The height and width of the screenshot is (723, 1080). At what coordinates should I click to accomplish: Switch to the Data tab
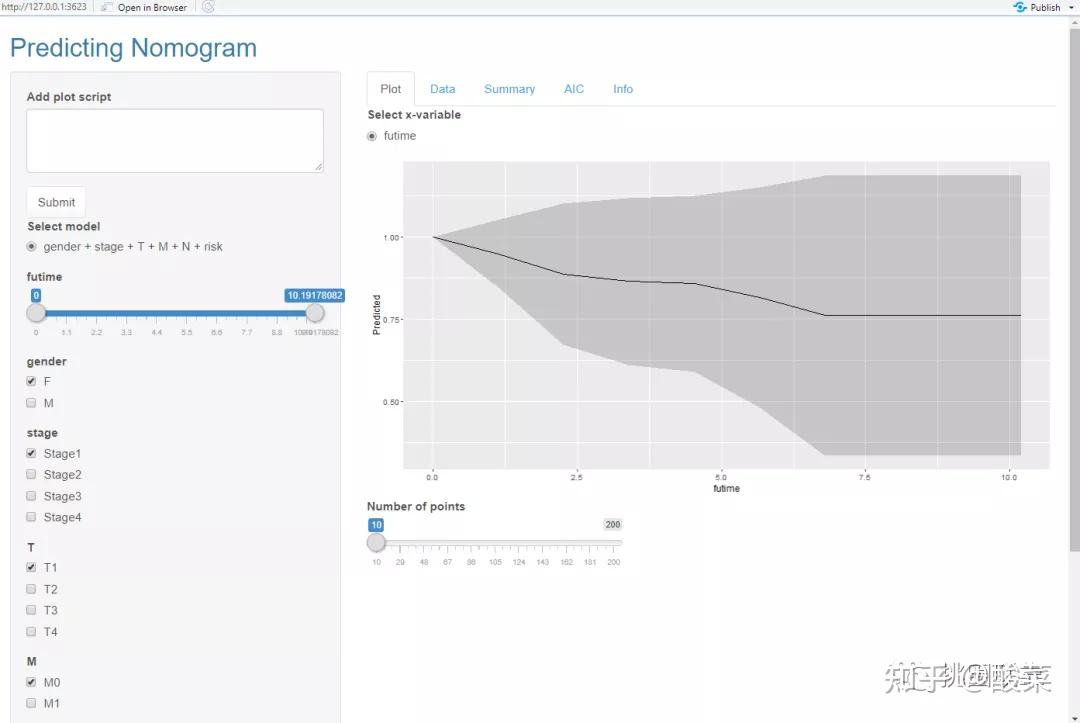click(x=442, y=89)
